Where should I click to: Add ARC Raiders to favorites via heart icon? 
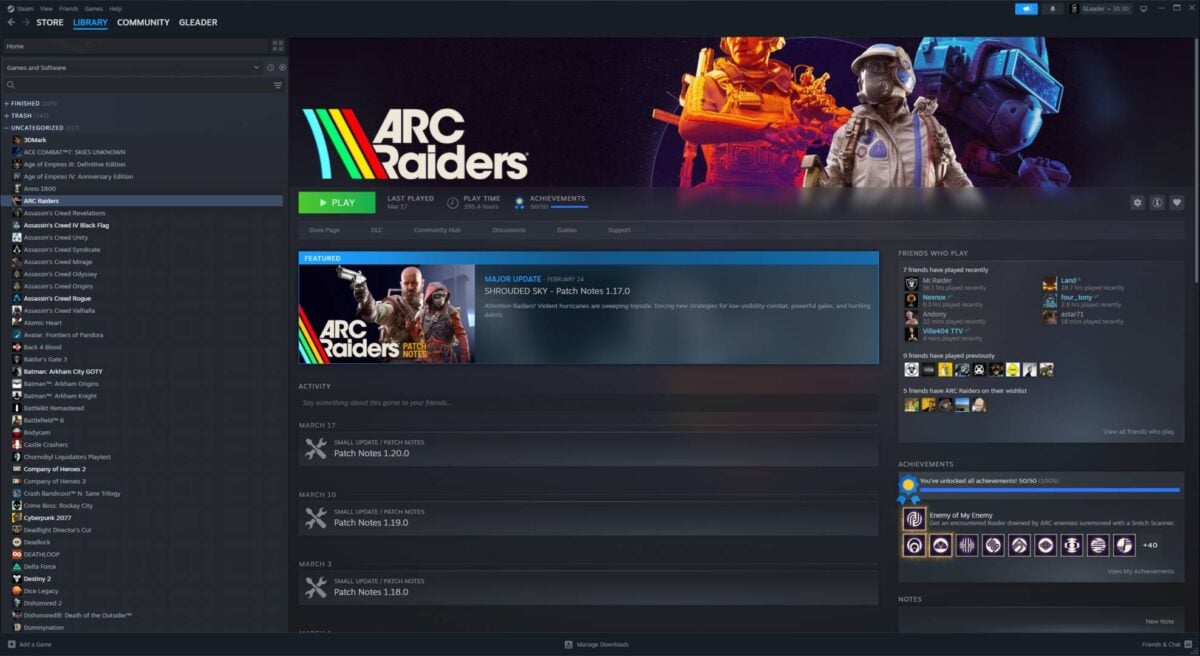[x=1177, y=202]
